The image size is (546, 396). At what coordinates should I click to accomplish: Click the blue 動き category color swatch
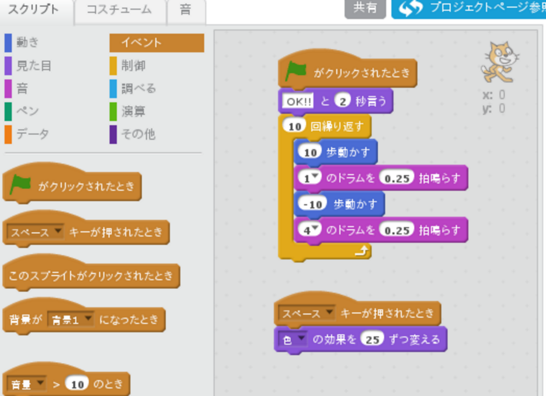click(8, 43)
